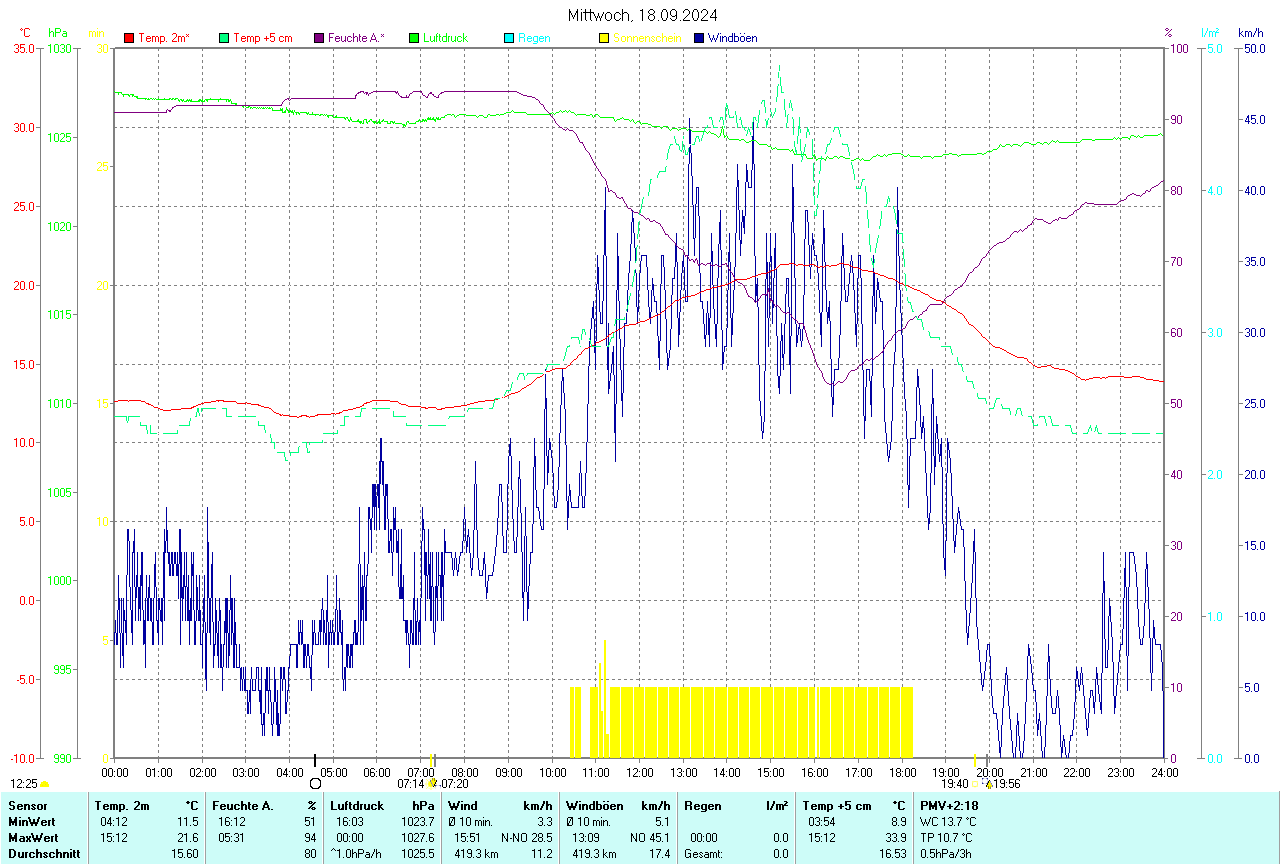
Task: Click the average Temp +5 cm value 16.53
Action: pyautogui.click(x=894, y=854)
